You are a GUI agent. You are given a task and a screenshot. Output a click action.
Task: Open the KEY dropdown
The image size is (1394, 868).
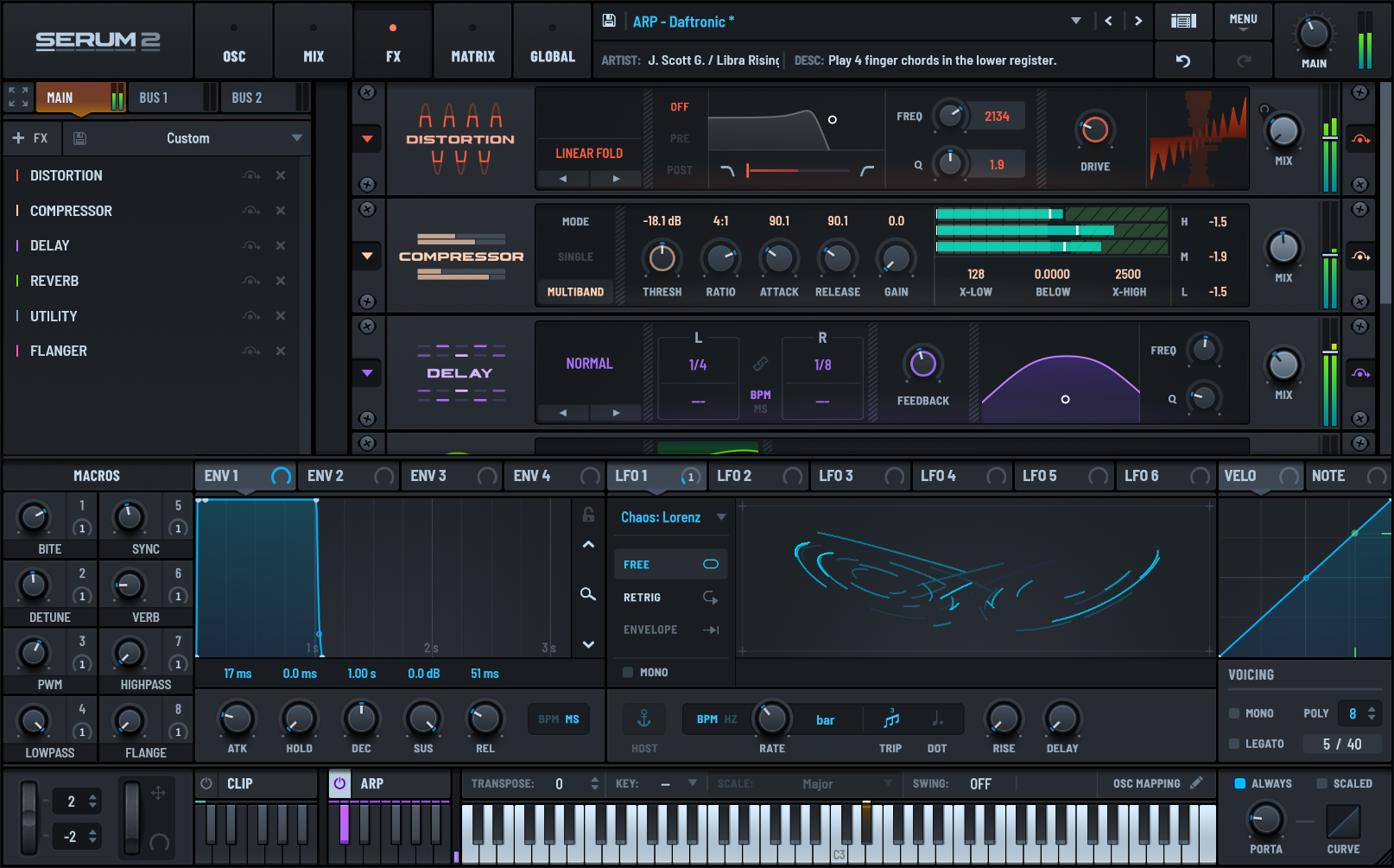click(x=678, y=783)
